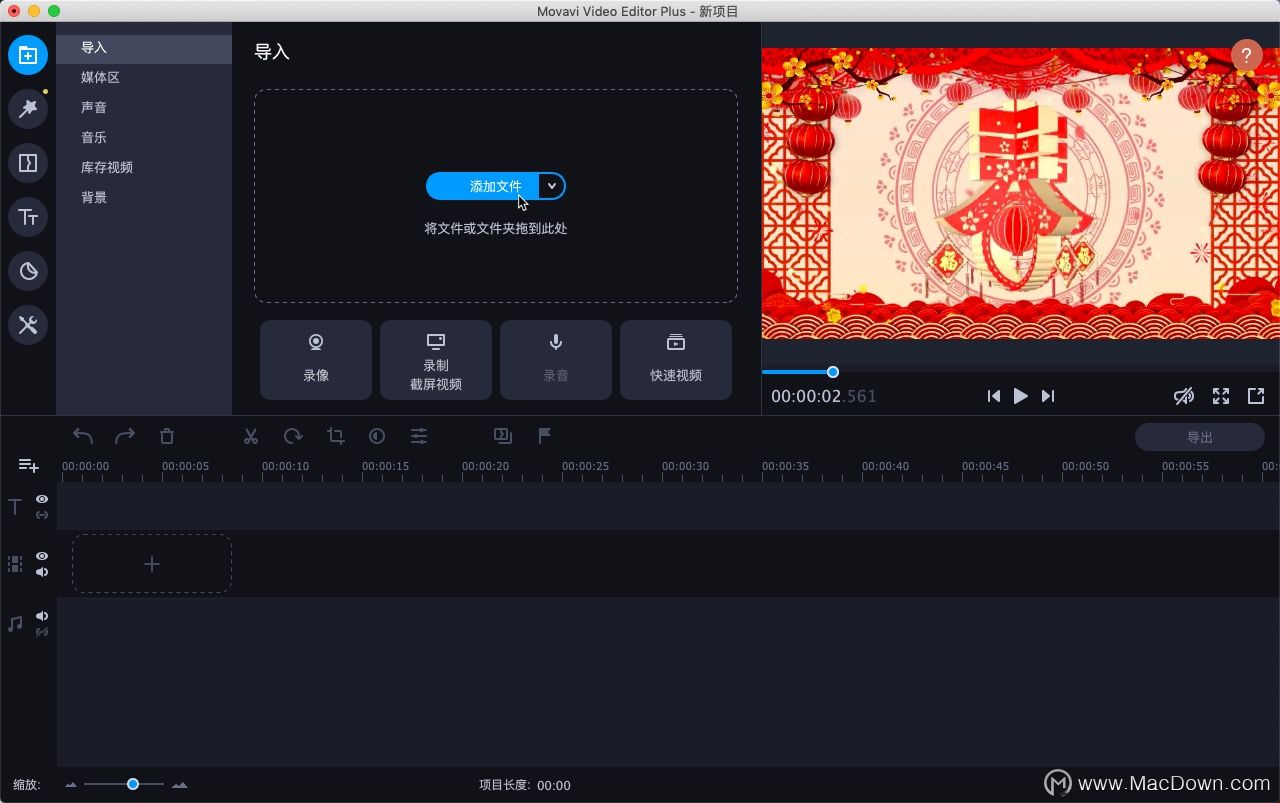Play the preview video
This screenshot has width=1280, height=803.
1020,396
